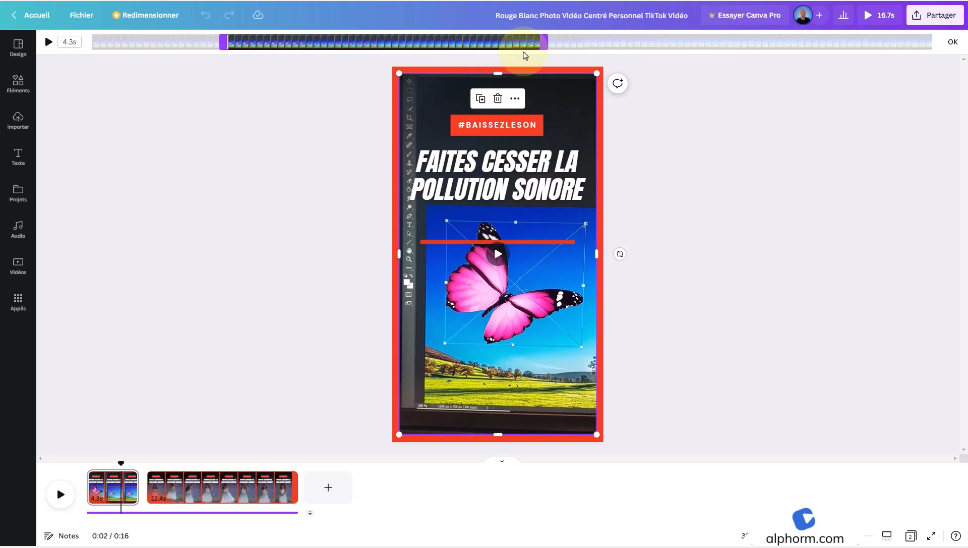
Task: Toggle fullscreen mode in the bottom bar
Action: click(x=931, y=536)
